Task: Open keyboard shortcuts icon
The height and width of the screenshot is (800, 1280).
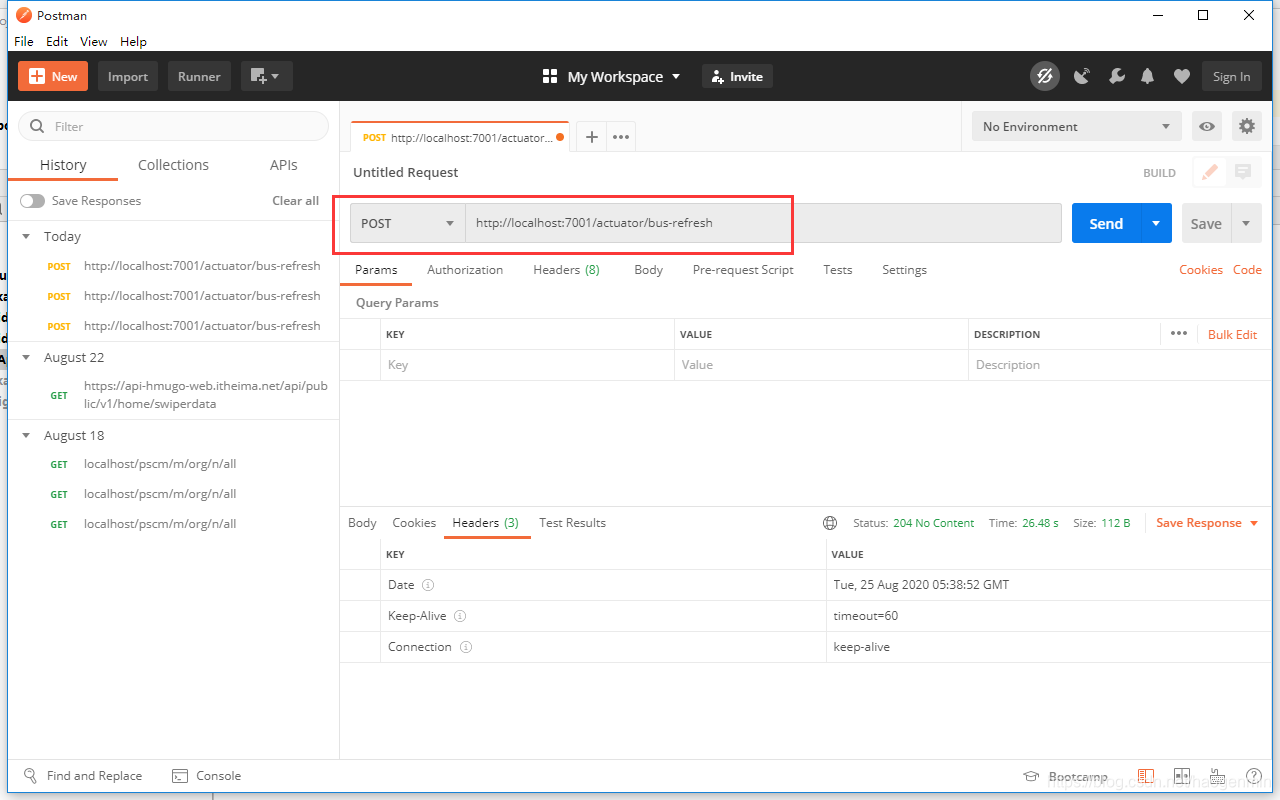Action: [1217, 776]
